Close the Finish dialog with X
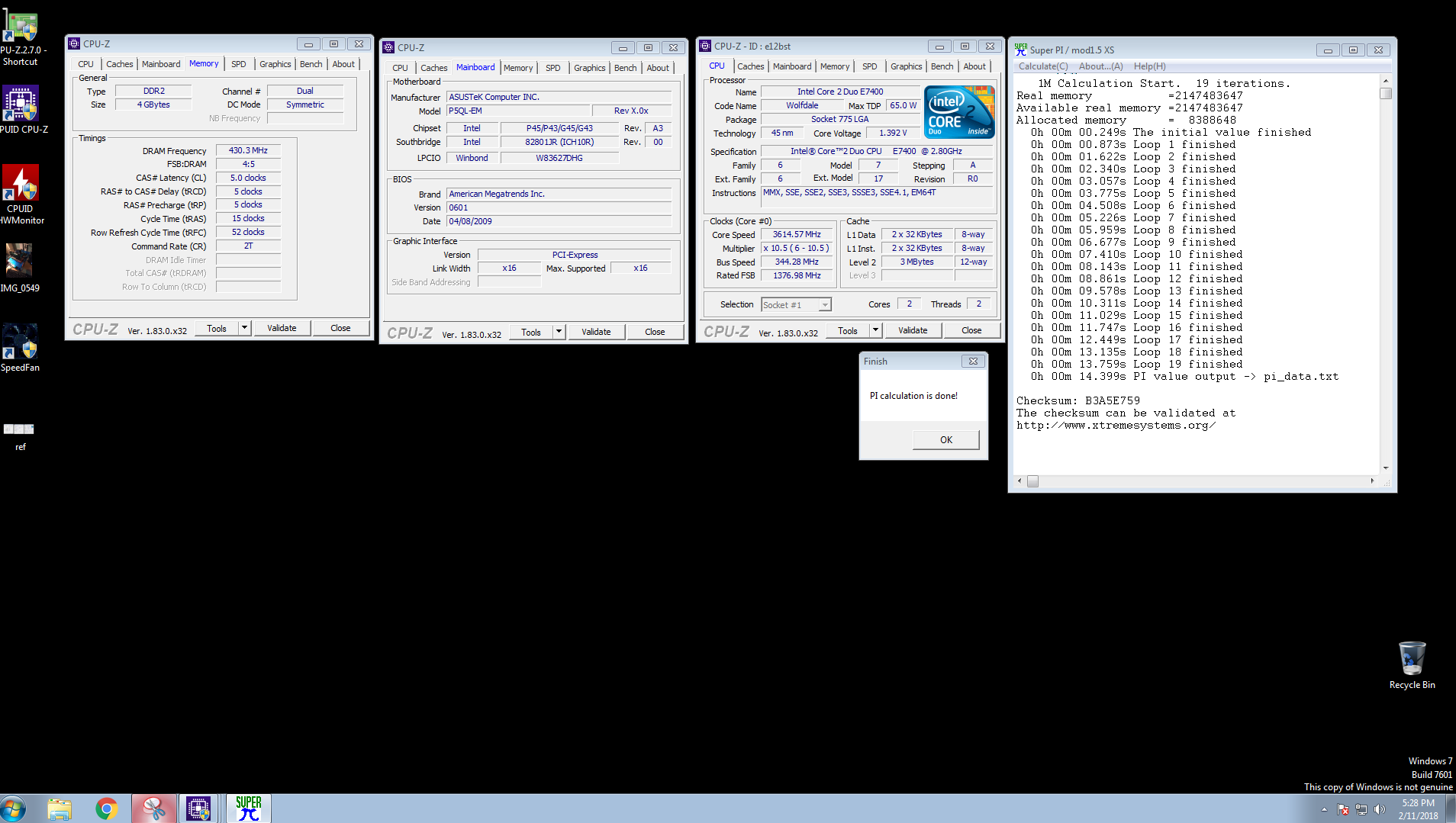This screenshot has width=1456, height=823. click(973, 362)
